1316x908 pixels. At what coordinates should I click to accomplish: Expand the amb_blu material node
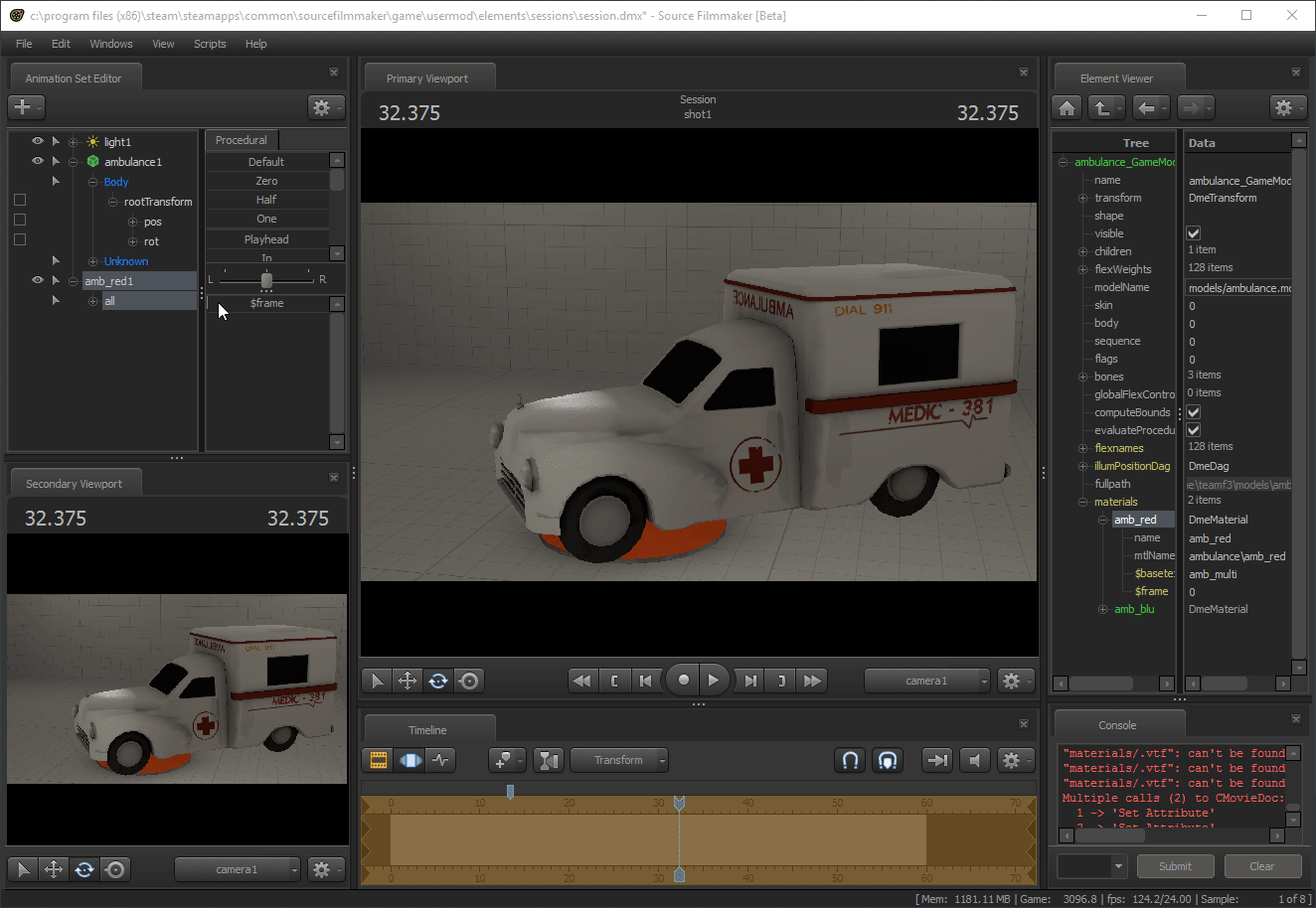(x=1102, y=609)
